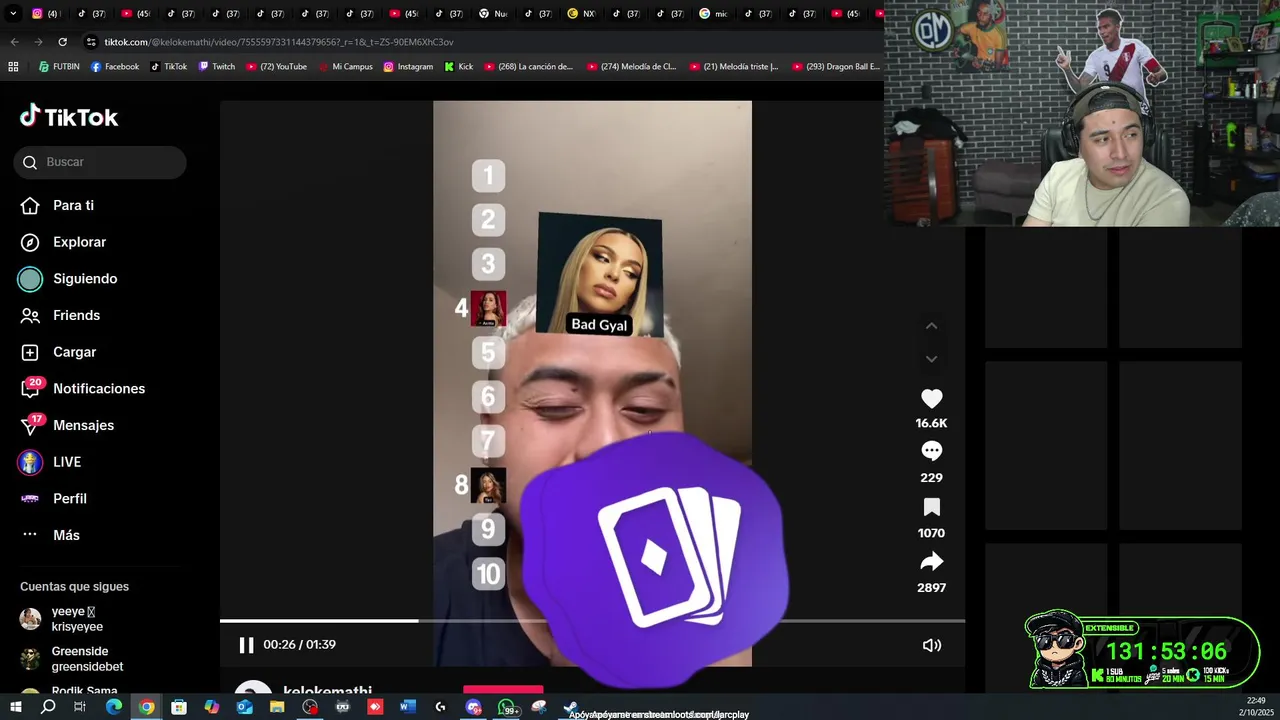1280x720 pixels.
Task: Go to previous video with up chevron
Action: (931, 326)
